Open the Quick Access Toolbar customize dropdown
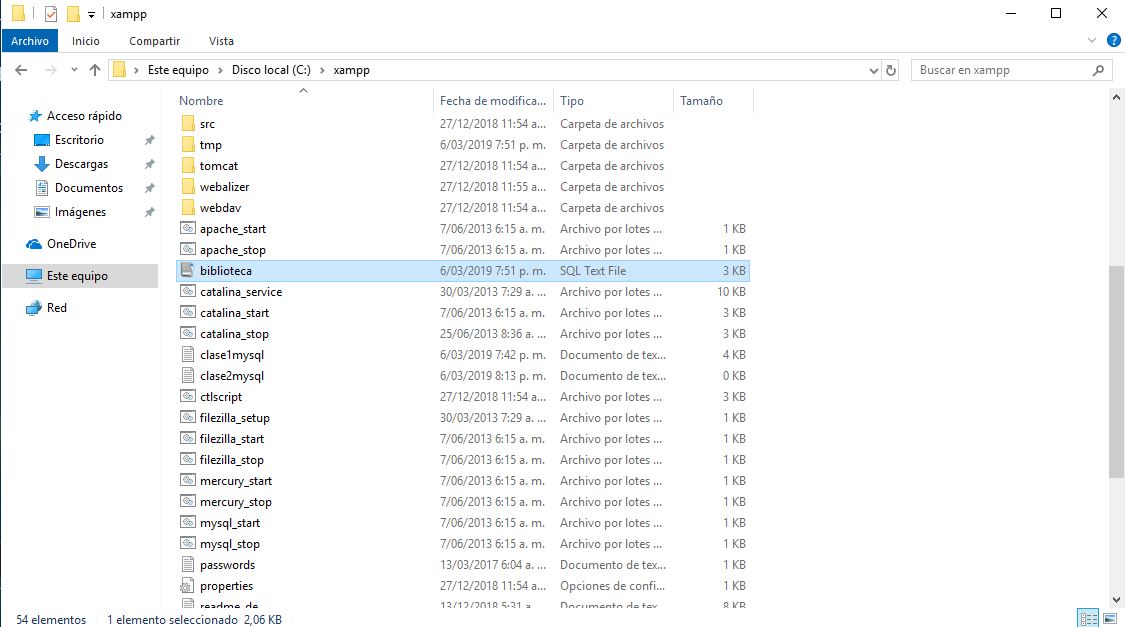 coord(92,14)
